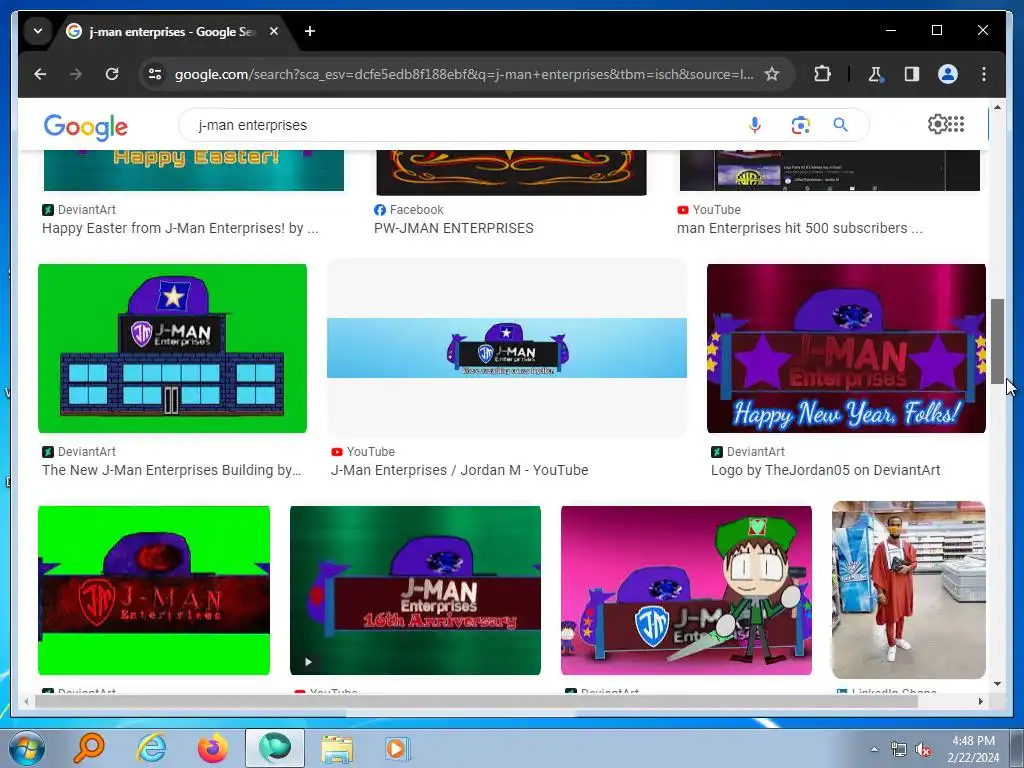Open Google quick settings gear
Image resolution: width=1024 pixels, height=768 pixels.
(937, 124)
